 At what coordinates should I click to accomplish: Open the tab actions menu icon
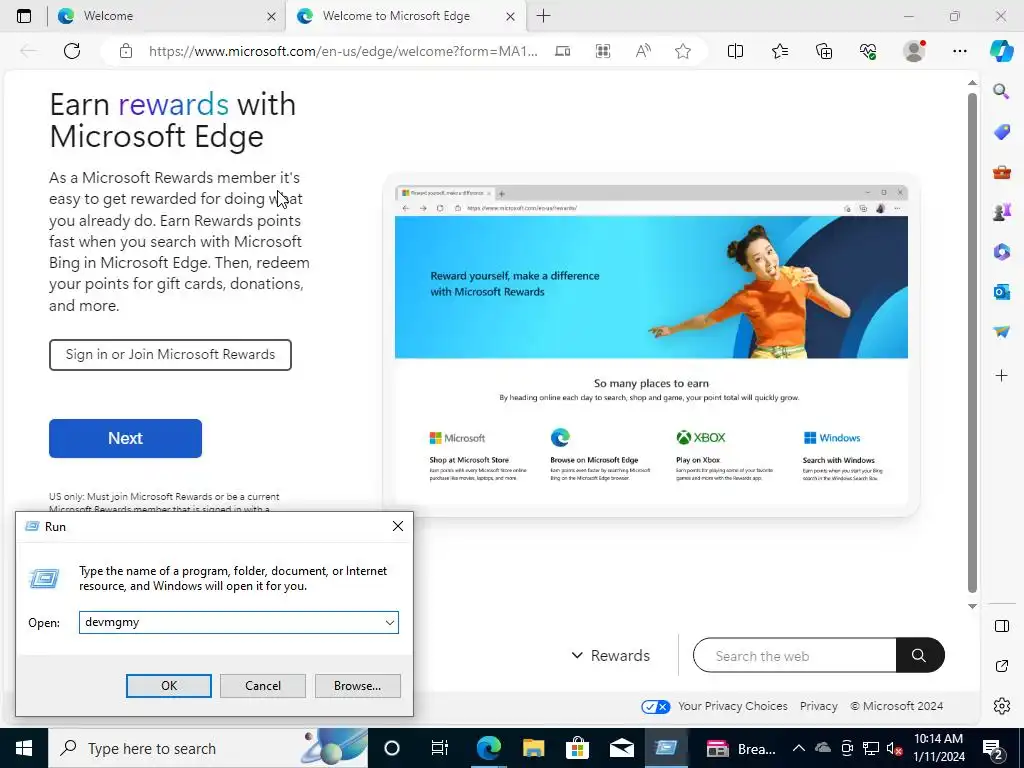coord(24,16)
